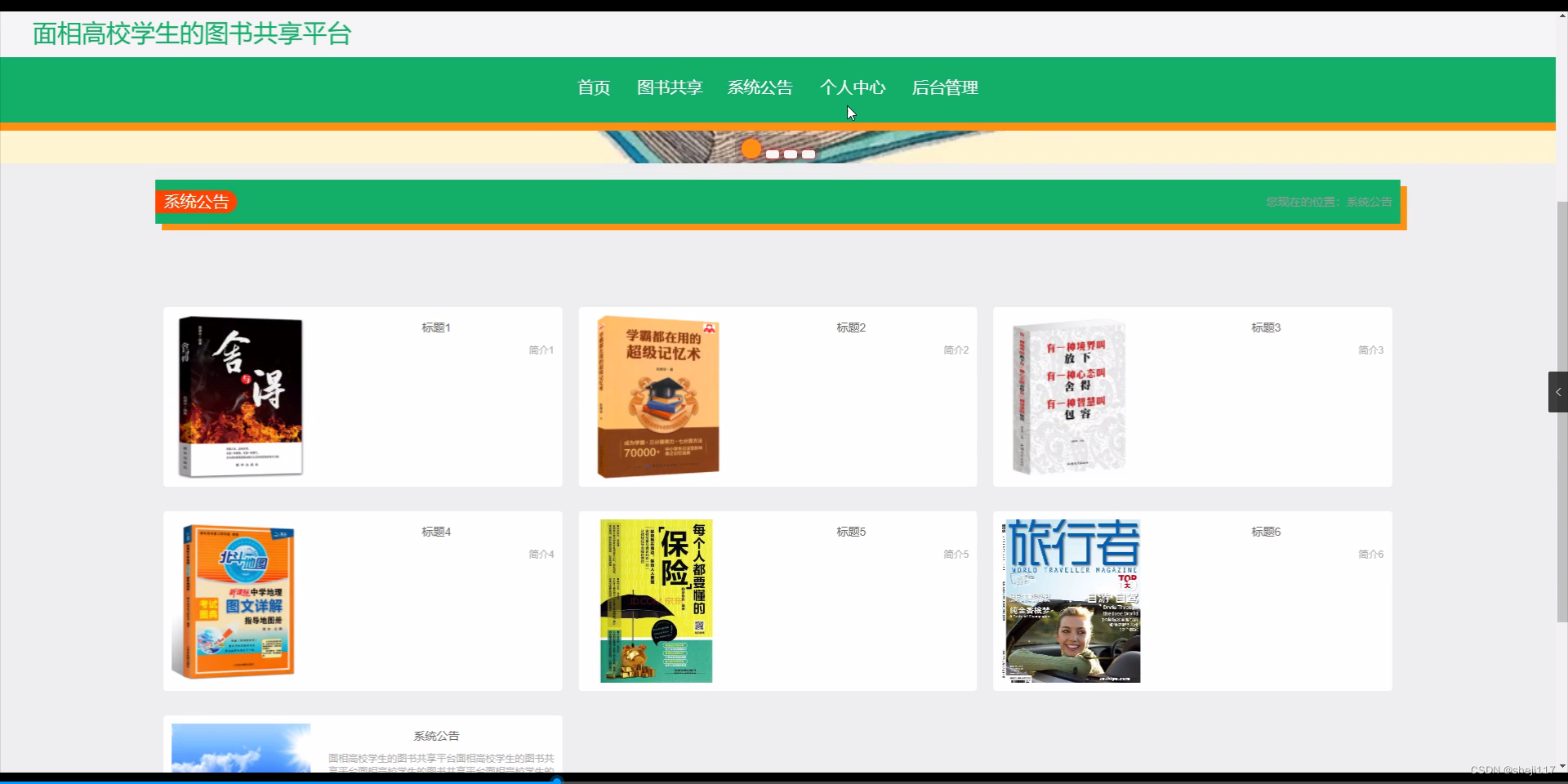Select the second carousel indicator dot
Screen dimensions: 1568x784
tap(773, 153)
